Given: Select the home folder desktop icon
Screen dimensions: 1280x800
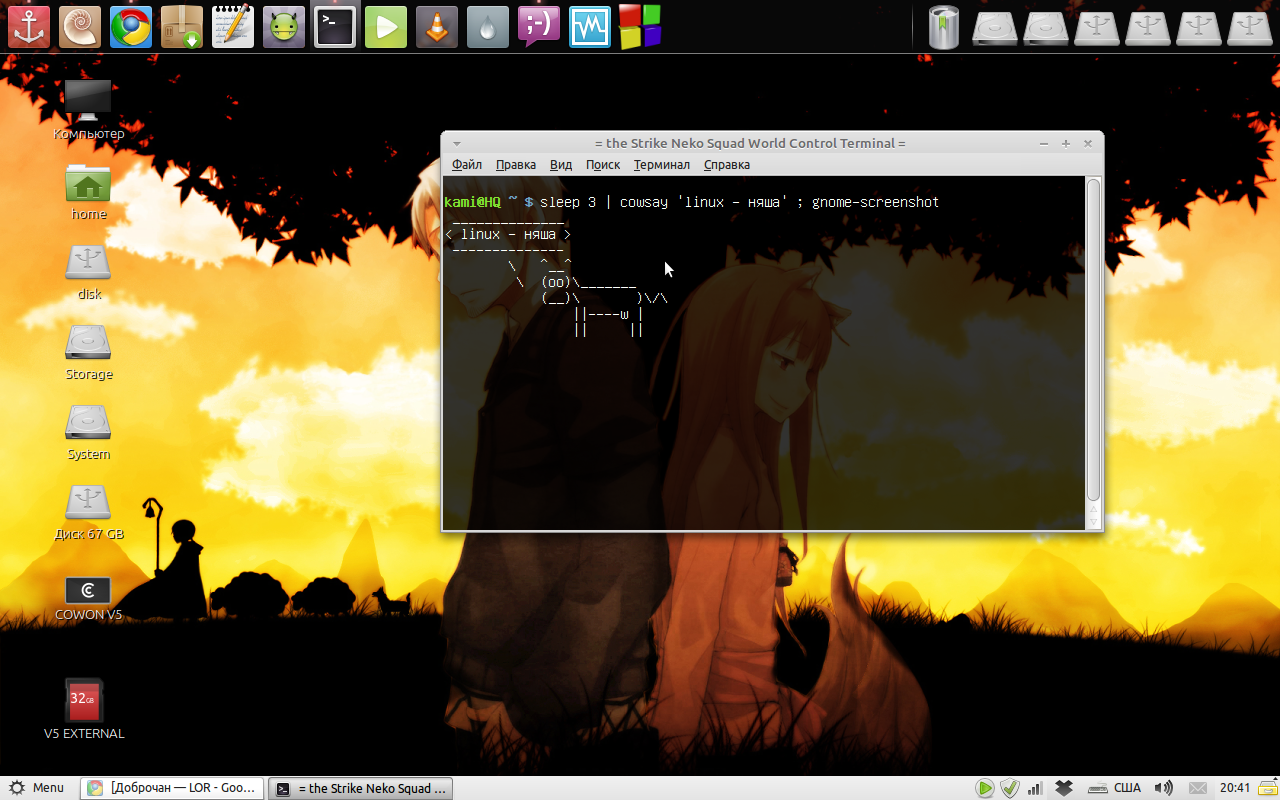Looking at the screenshot, I should [x=88, y=192].
